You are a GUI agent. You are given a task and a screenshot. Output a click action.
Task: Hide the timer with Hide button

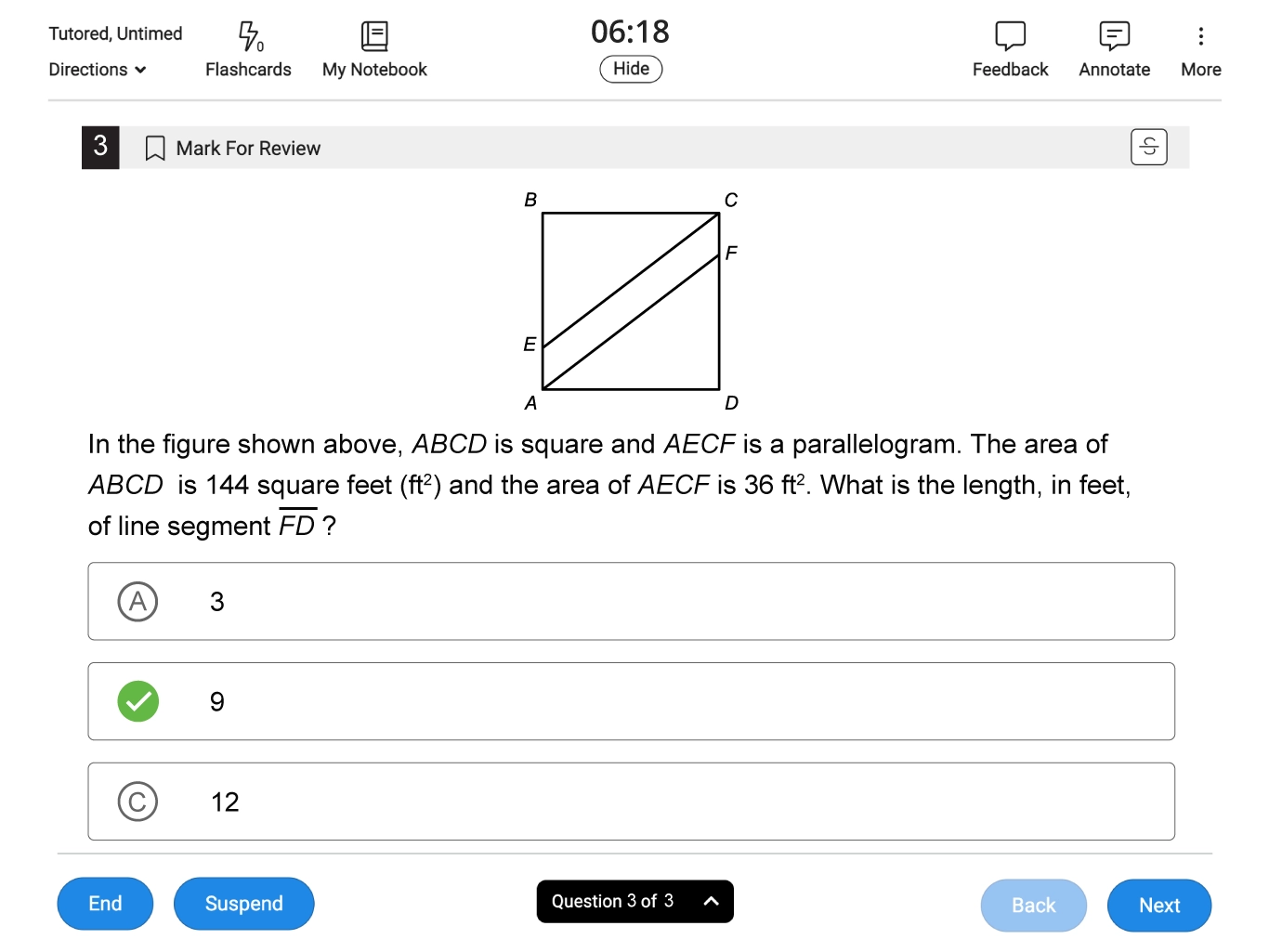pyautogui.click(x=631, y=69)
